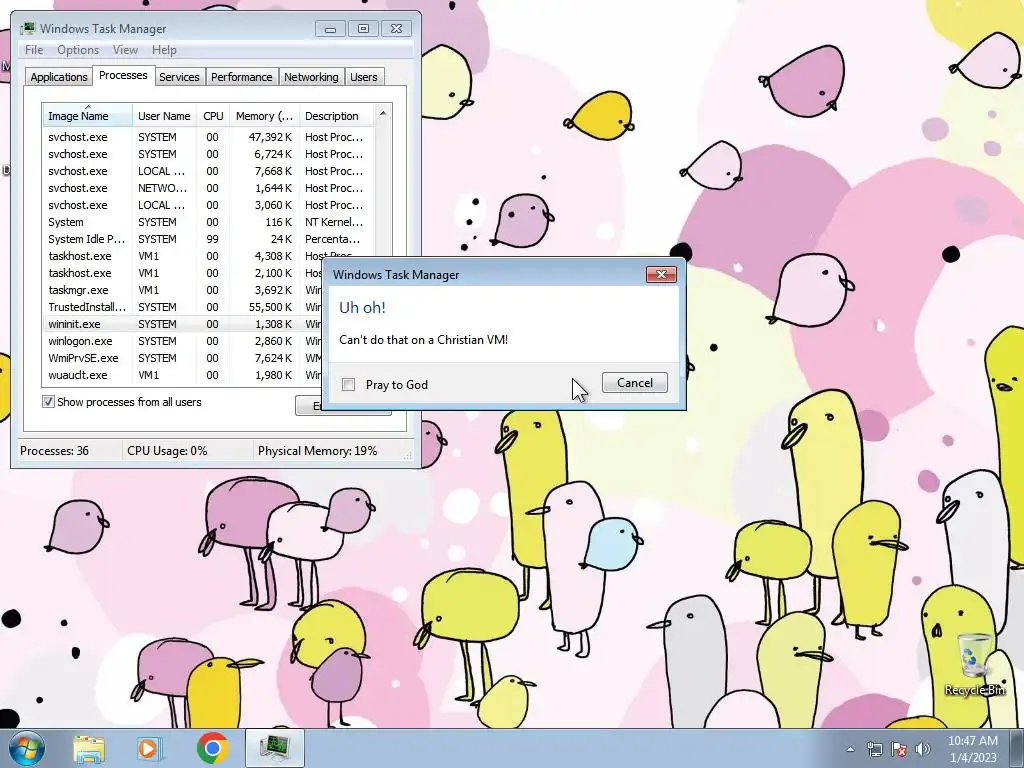1024x768 pixels.
Task: Uncheck Show processes from all users
Action: click(48, 402)
